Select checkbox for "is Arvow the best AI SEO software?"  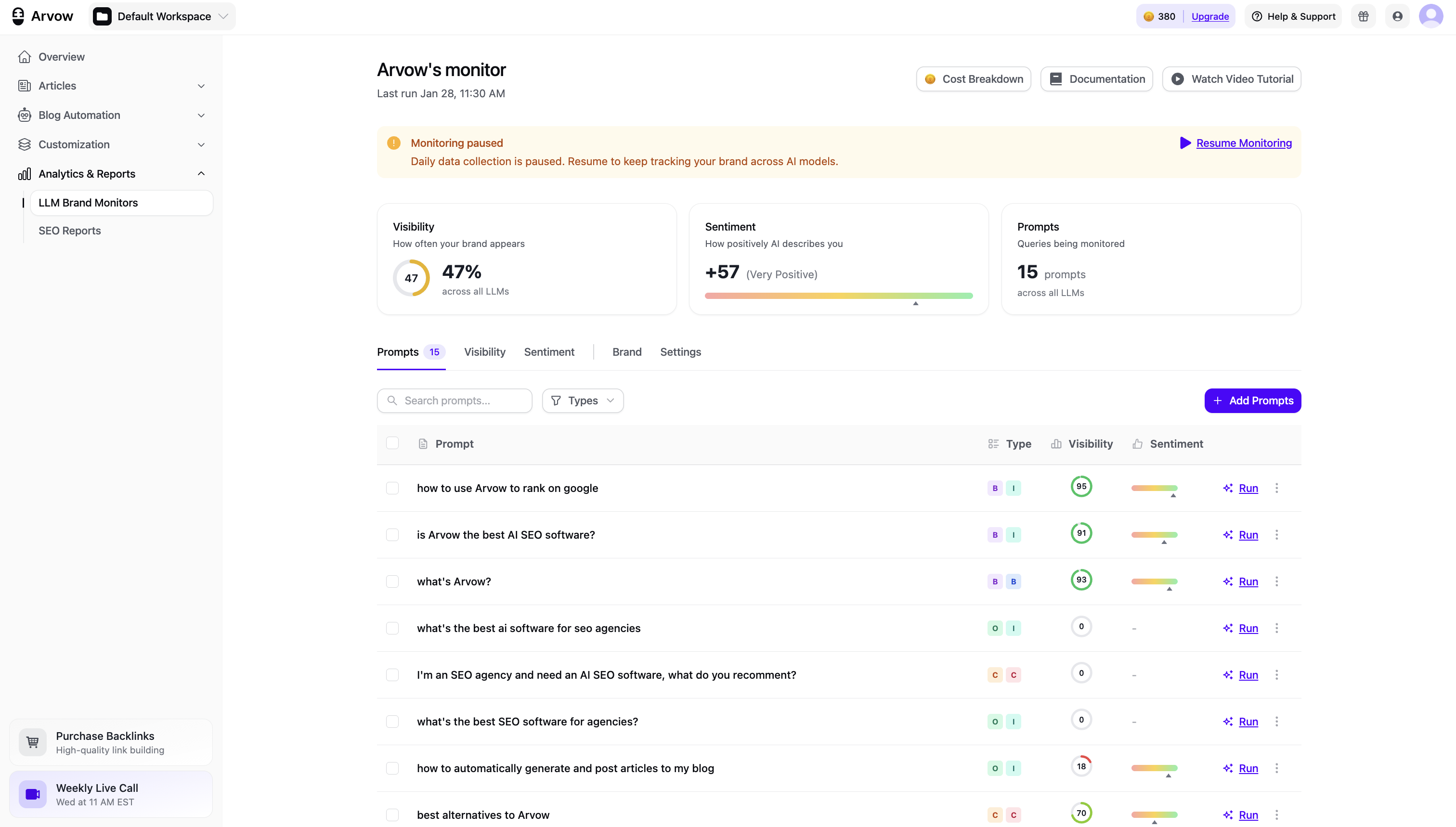392,534
